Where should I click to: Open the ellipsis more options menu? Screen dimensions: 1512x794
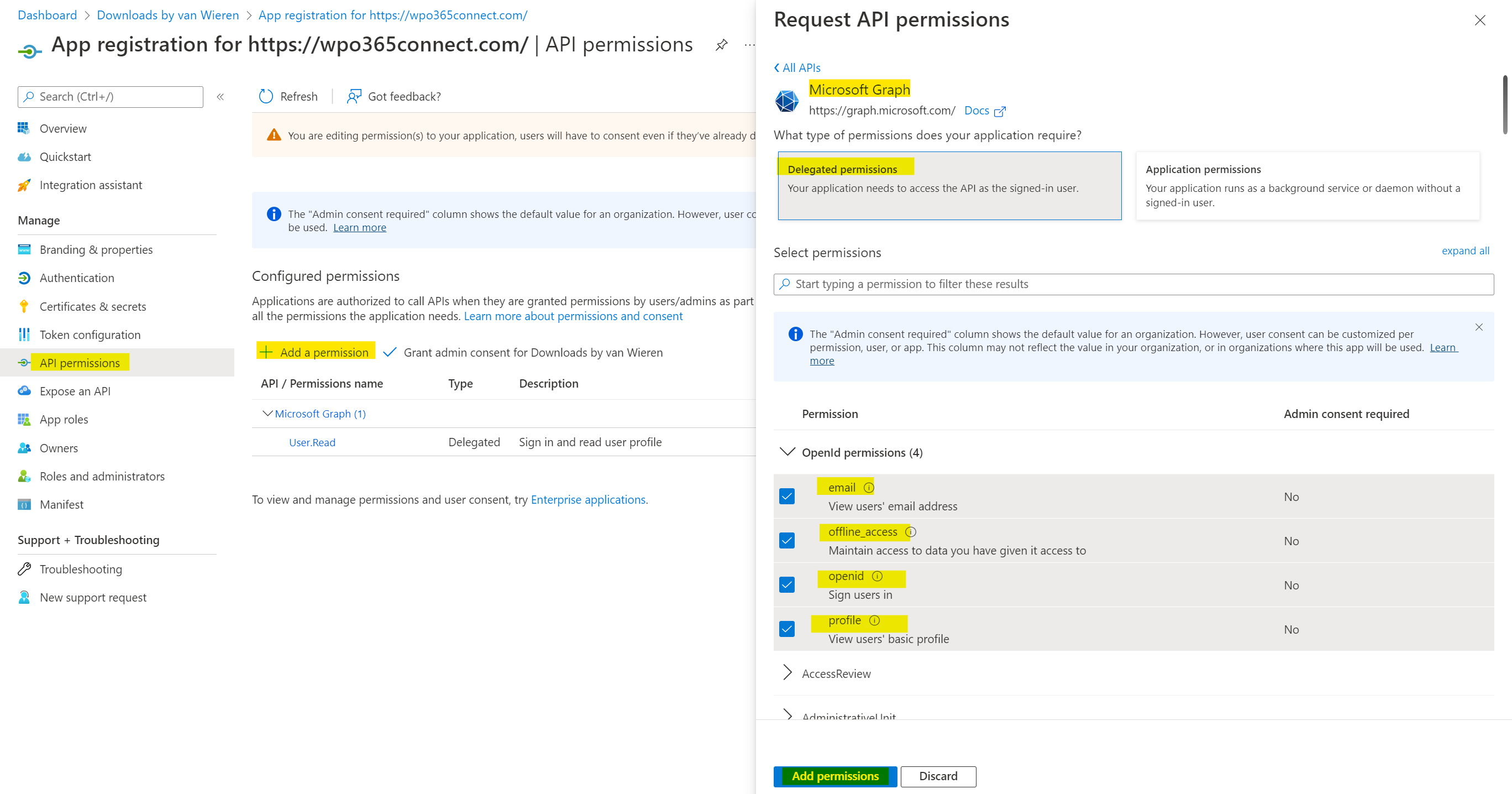(x=749, y=45)
